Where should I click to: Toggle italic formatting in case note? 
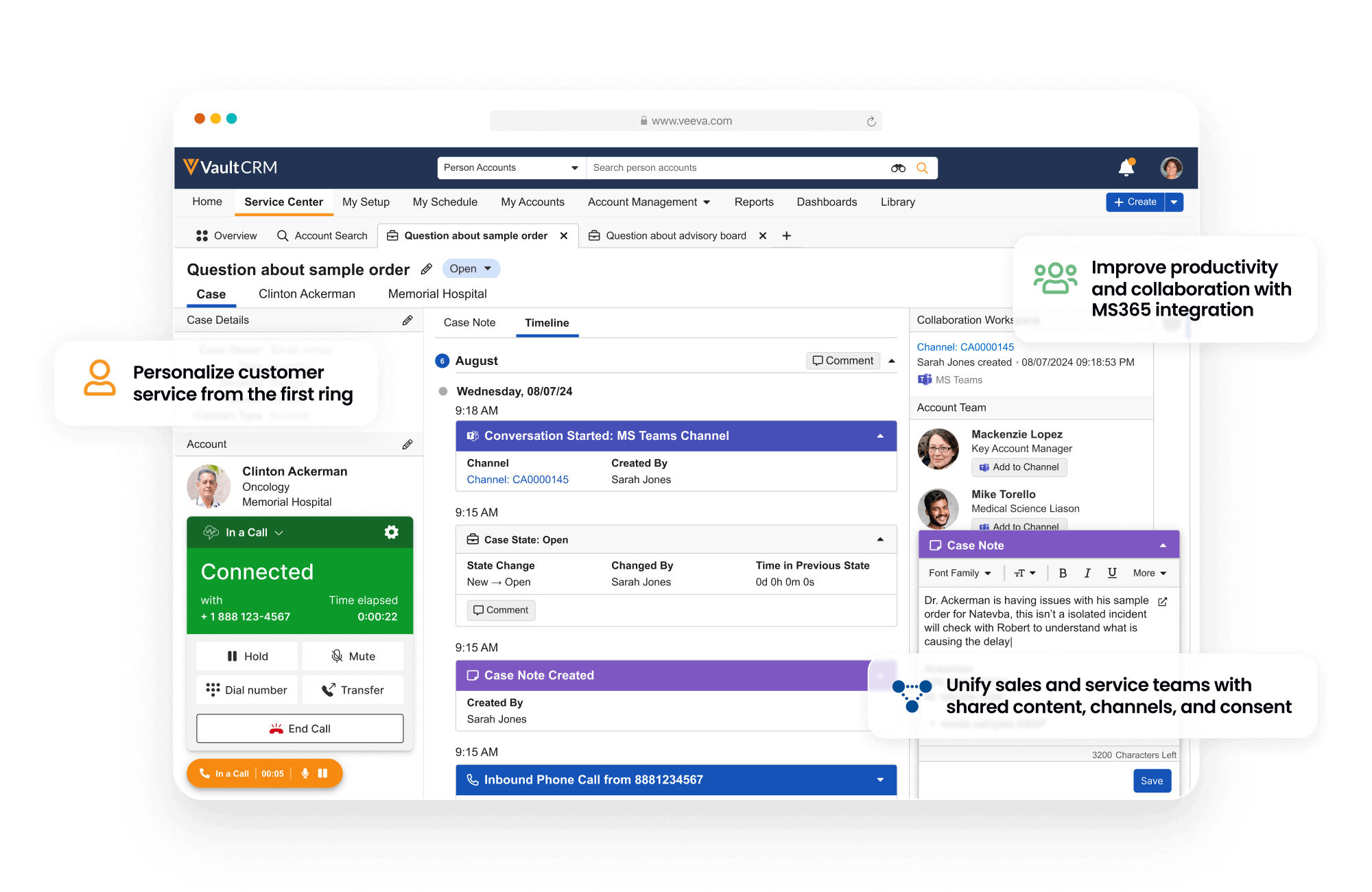[x=1087, y=574]
